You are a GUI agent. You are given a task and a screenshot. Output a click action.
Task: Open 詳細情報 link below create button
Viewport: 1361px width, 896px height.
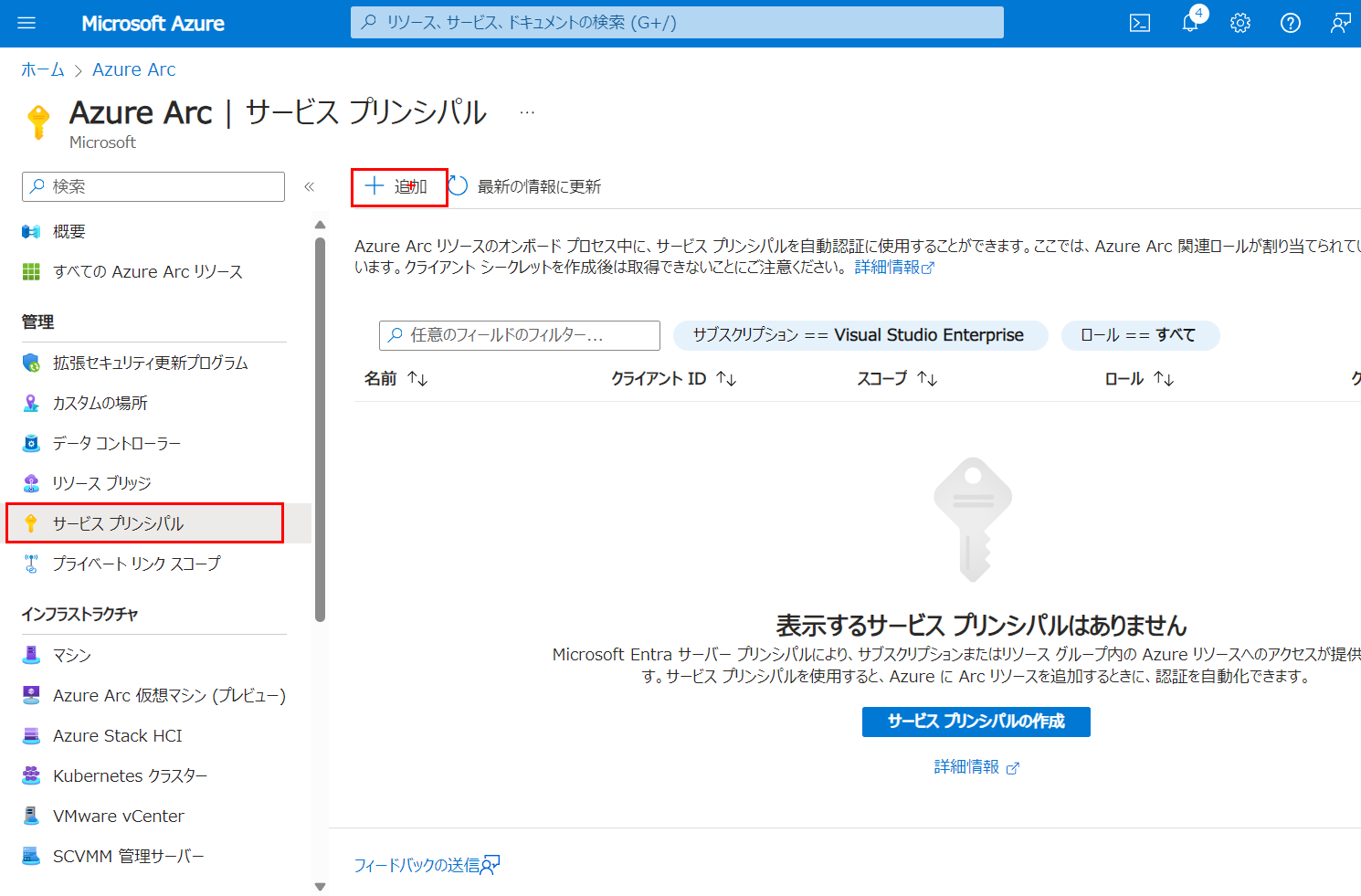[x=976, y=767]
